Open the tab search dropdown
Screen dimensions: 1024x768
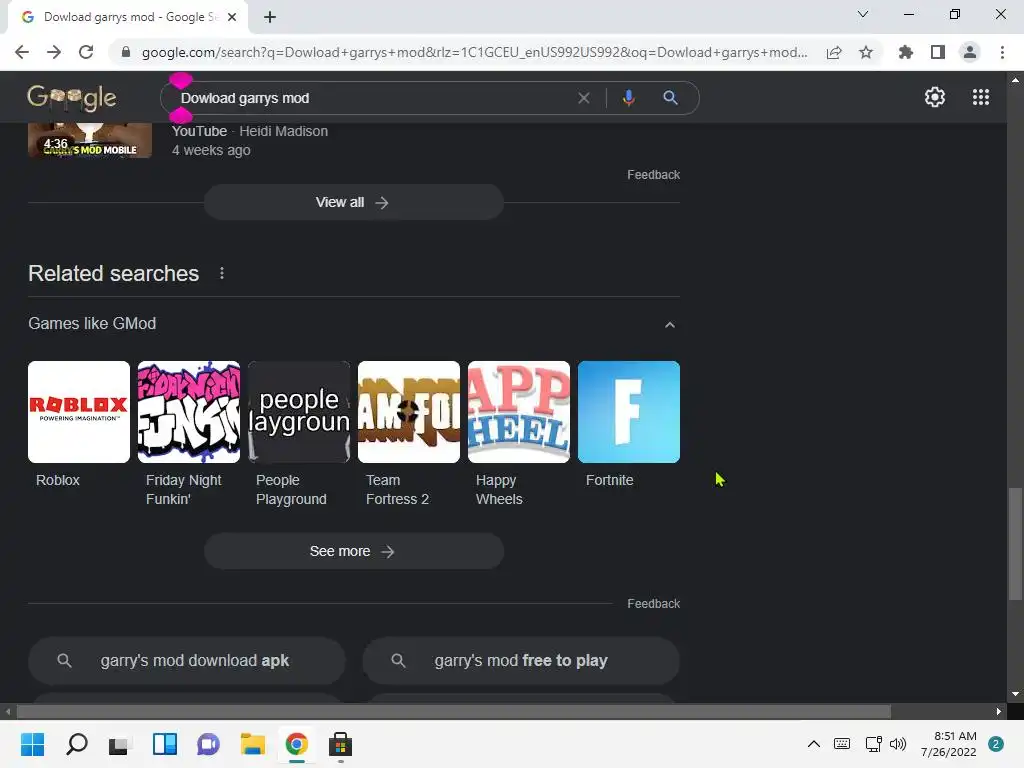863,14
